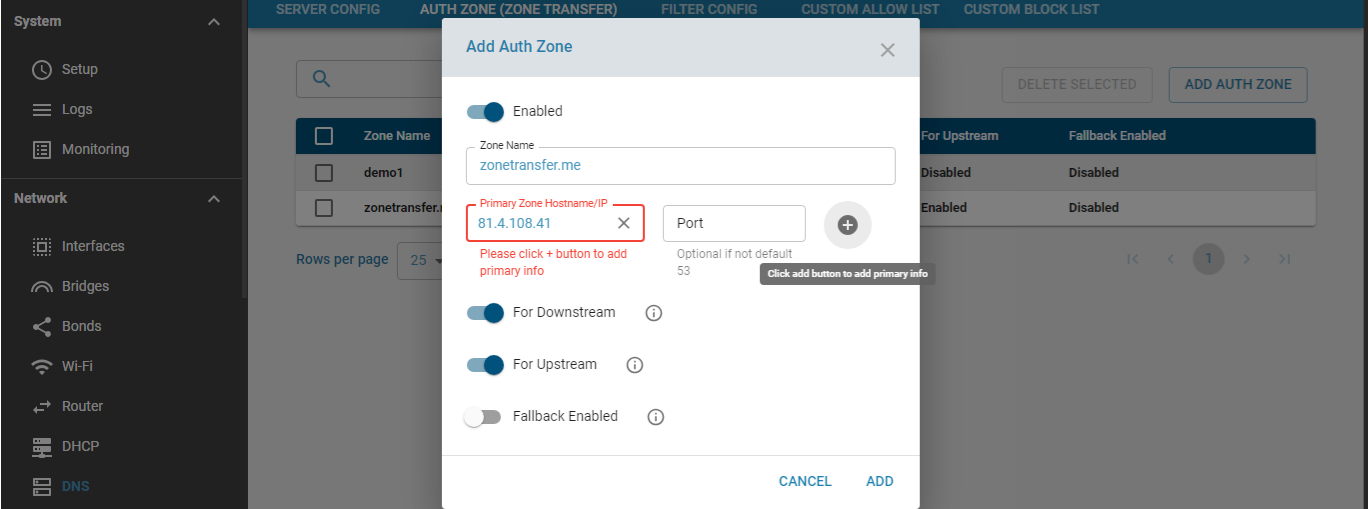Select the demo1 row checkbox
This screenshot has height=509, width=1368.
pos(324,172)
